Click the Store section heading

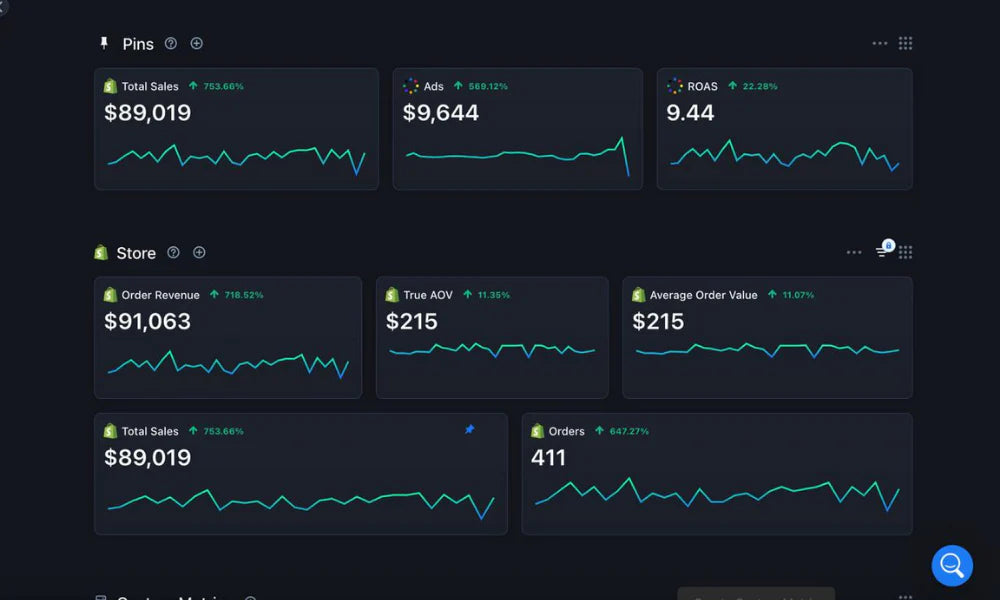tap(136, 253)
